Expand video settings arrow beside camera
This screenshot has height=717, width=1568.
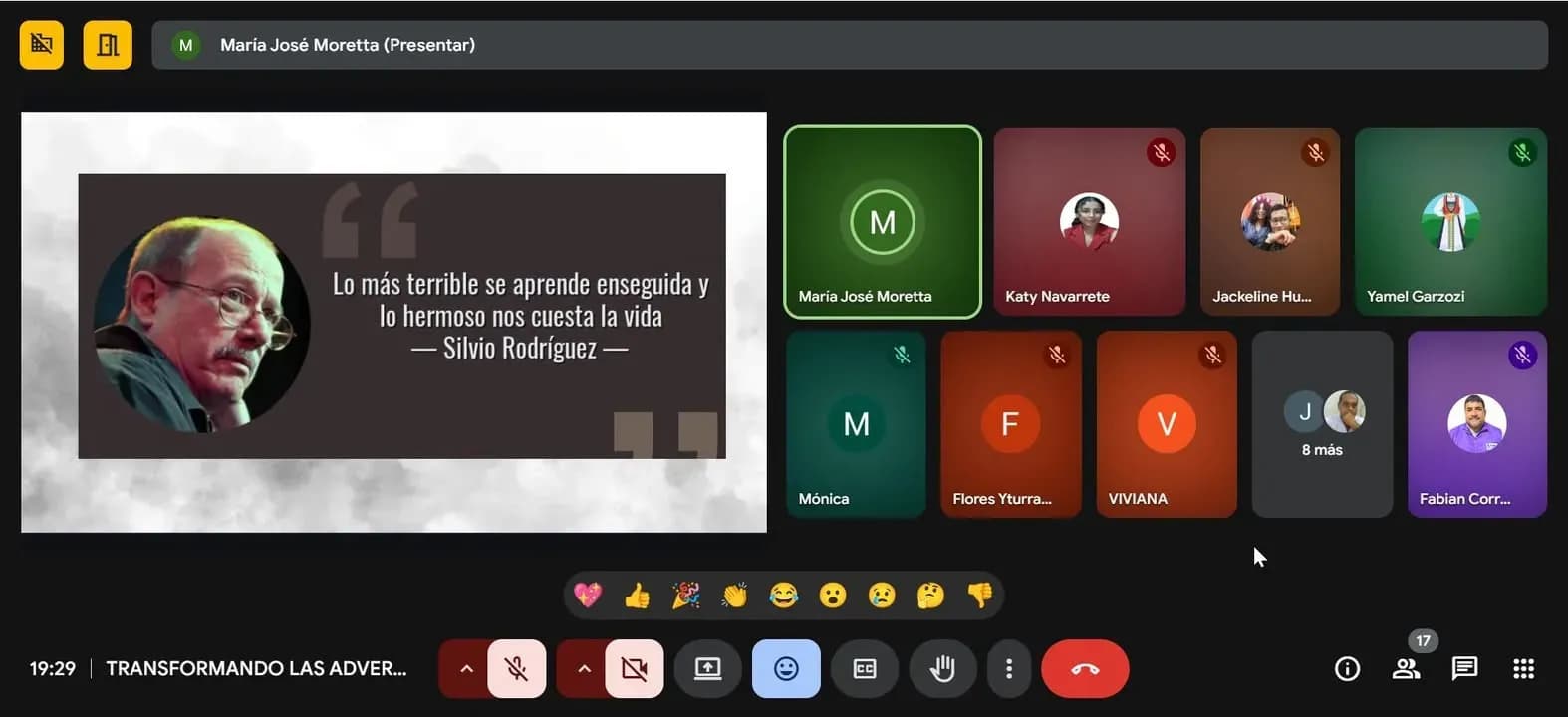584,669
